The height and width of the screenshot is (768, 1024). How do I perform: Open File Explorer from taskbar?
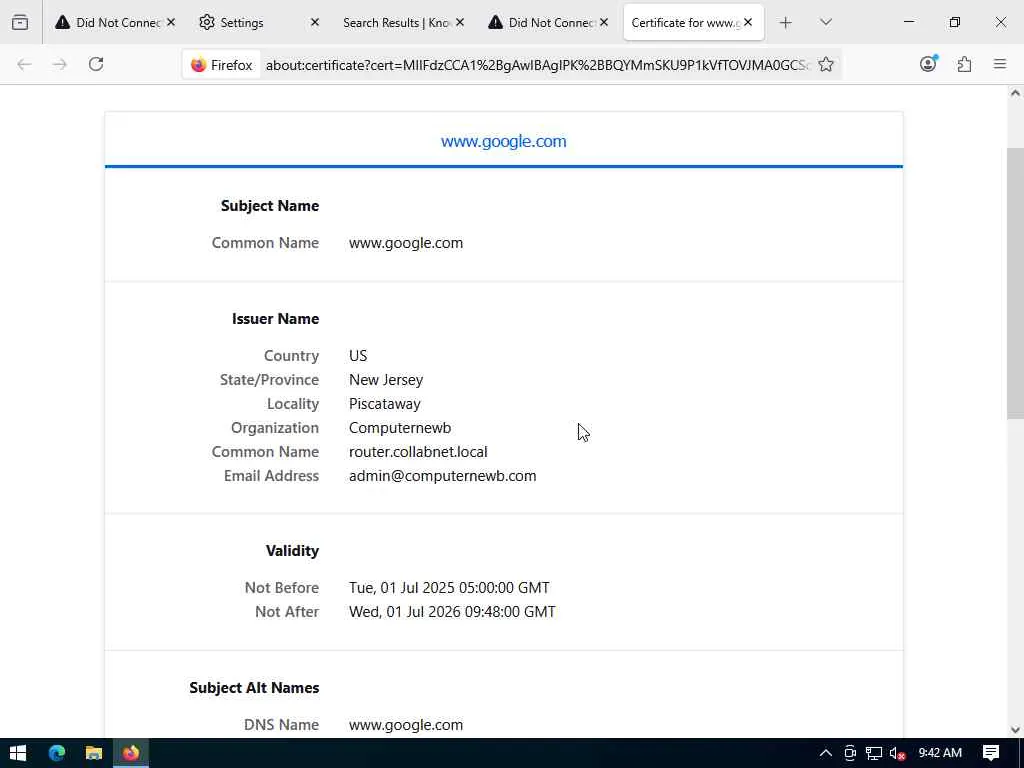click(x=94, y=753)
